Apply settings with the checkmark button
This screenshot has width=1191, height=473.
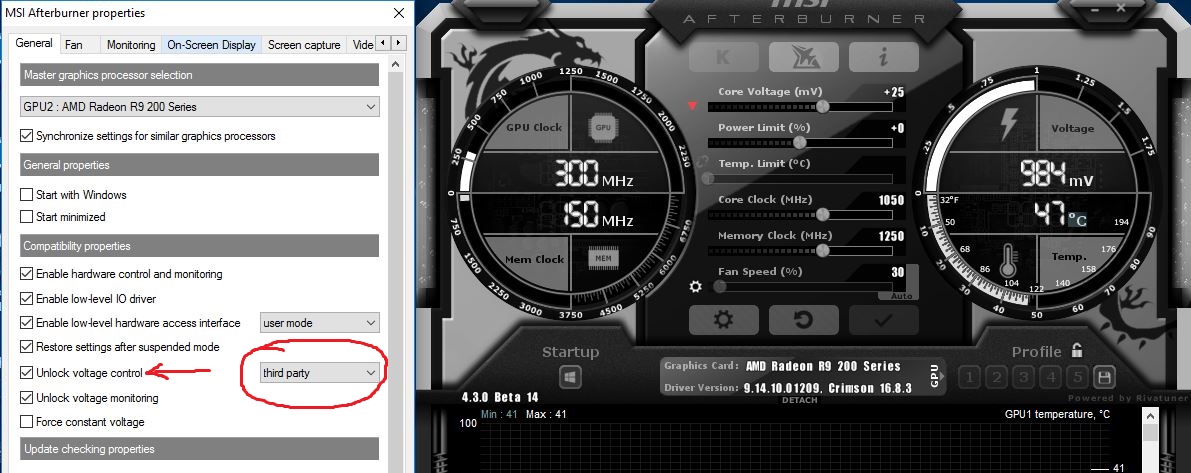883,320
